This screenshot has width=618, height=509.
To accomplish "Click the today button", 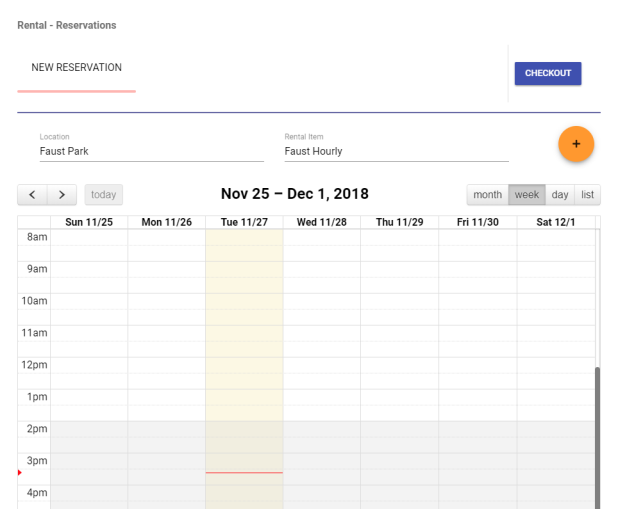I will tap(104, 194).
